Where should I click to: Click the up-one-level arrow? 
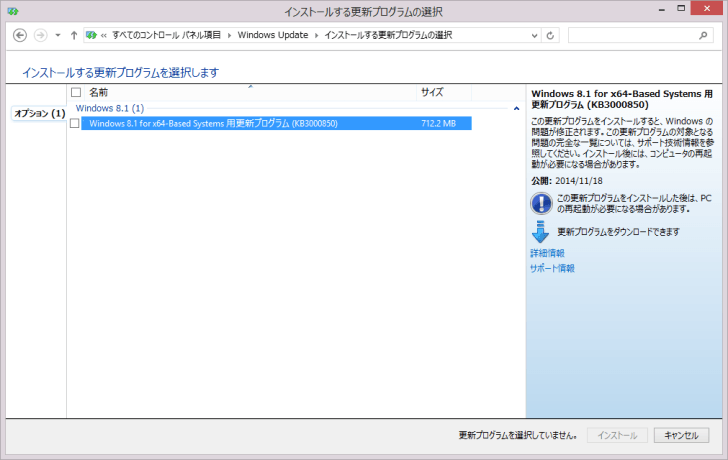point(74,35)
